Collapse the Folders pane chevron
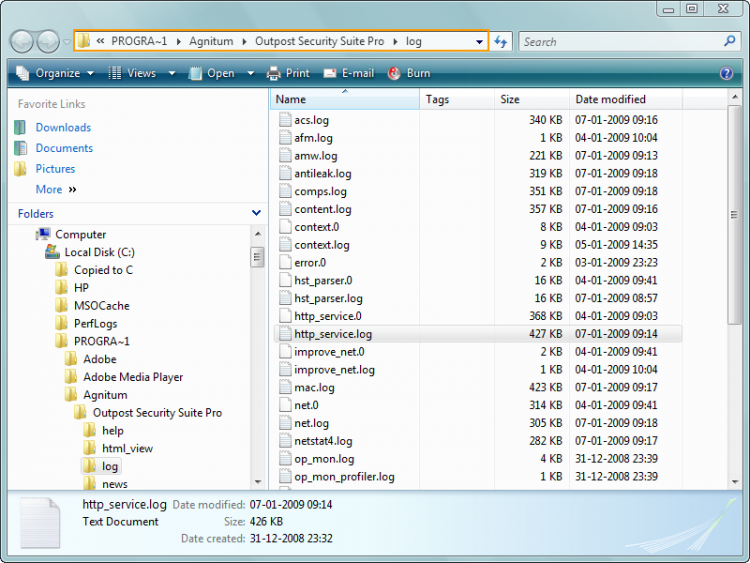Image resolution: width=750 pixels, height=563 pixels. (x=256, y=213)
